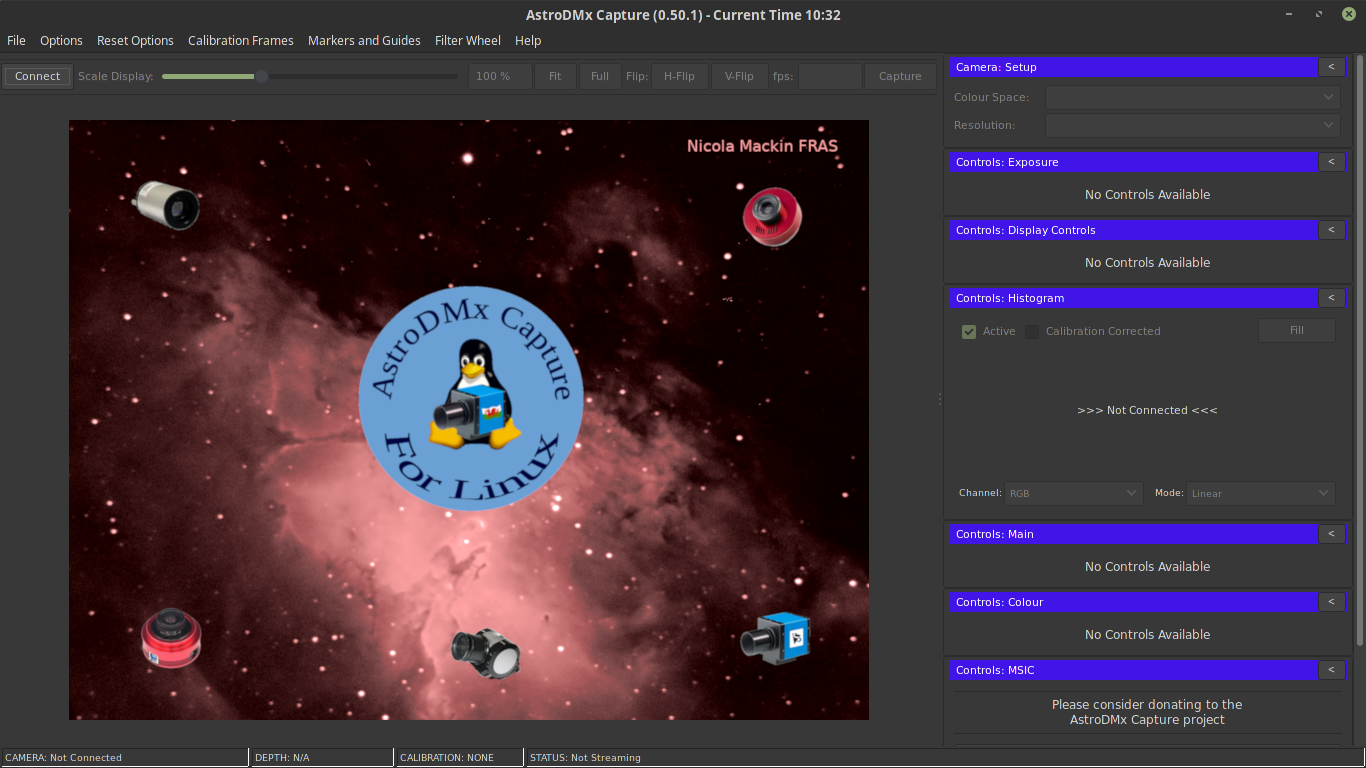The width and height of the screenshot is (1366, 768).
Task: Click the blue box camera icon
Action: coord(776,638)
